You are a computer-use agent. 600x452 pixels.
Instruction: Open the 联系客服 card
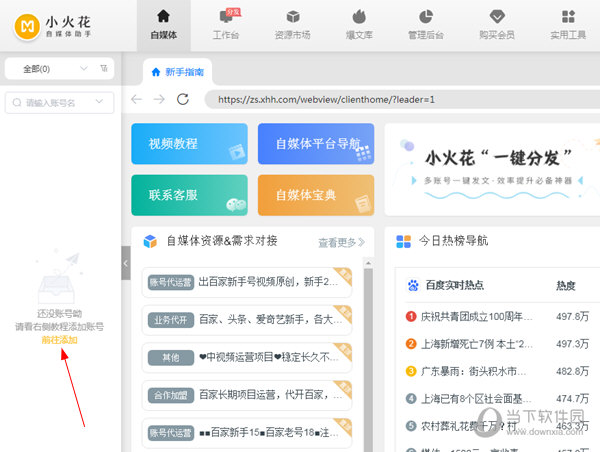coord(189,195)
